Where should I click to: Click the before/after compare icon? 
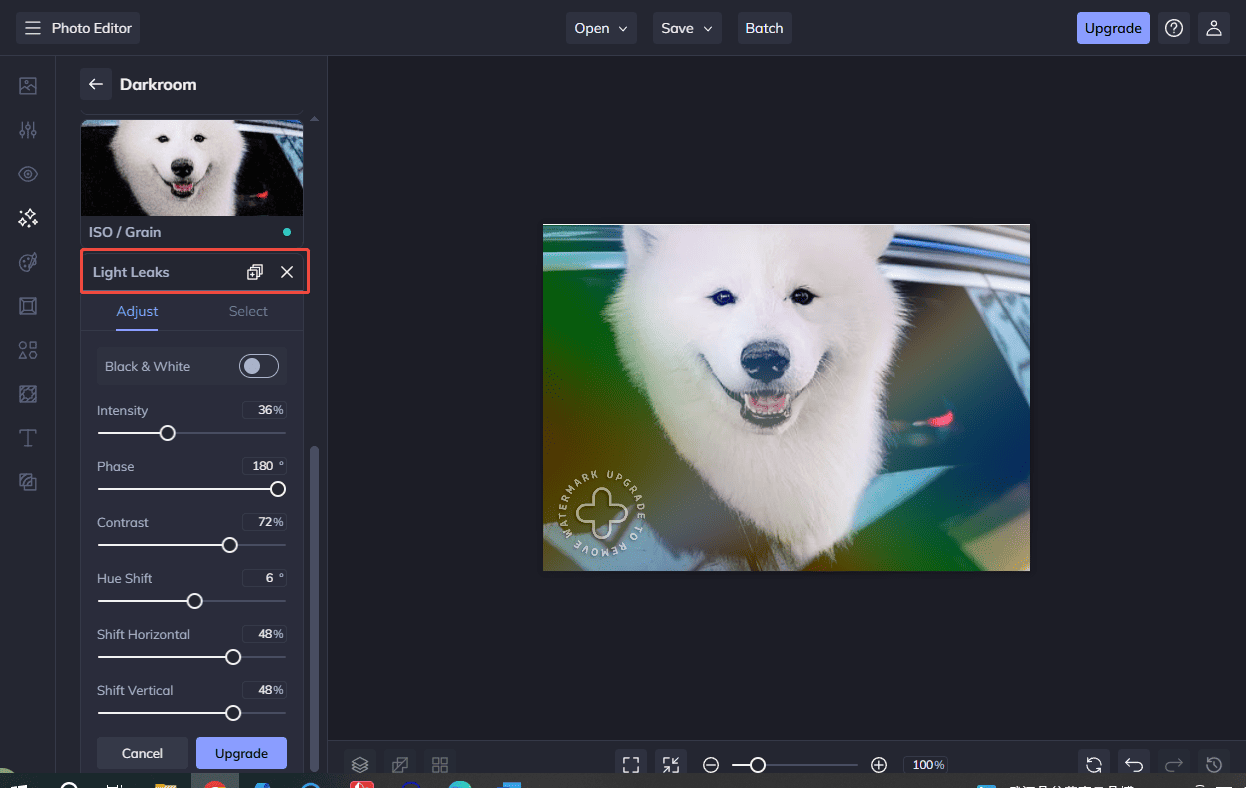(399, 764)
